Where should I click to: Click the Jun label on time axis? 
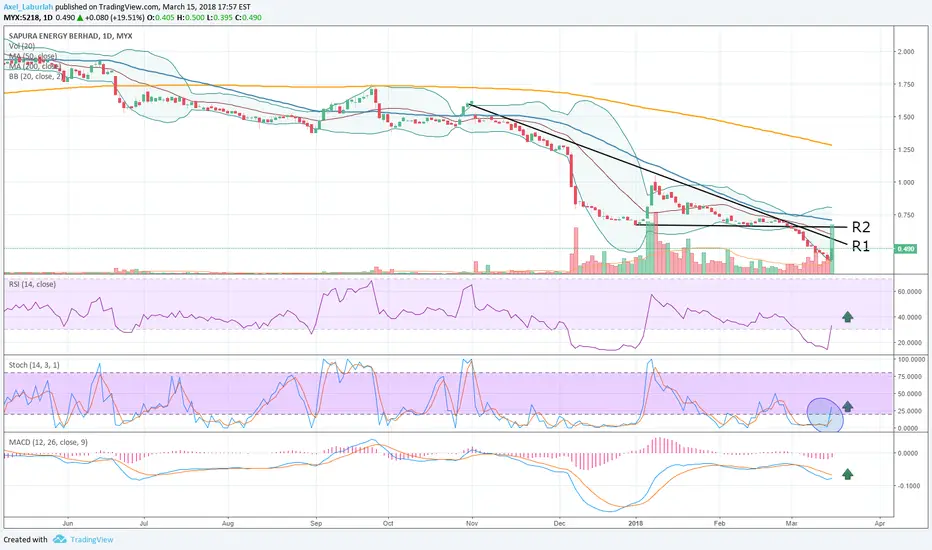pos(68,523)
